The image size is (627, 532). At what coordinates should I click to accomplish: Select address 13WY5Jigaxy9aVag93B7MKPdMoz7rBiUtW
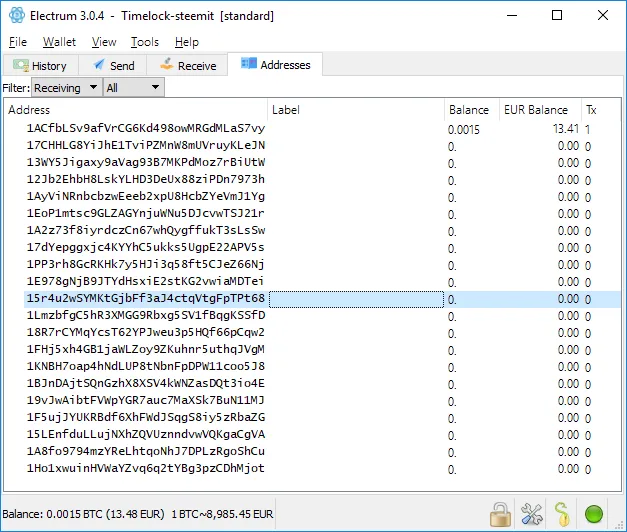tap(146, 162)
